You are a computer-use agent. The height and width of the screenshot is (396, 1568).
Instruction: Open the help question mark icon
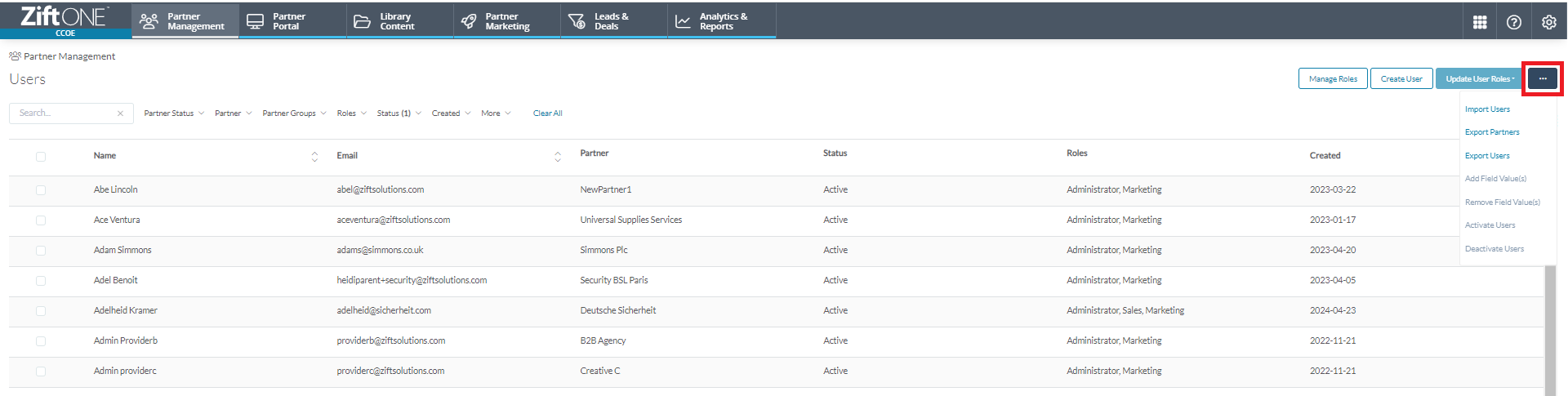click(1514, 22)
